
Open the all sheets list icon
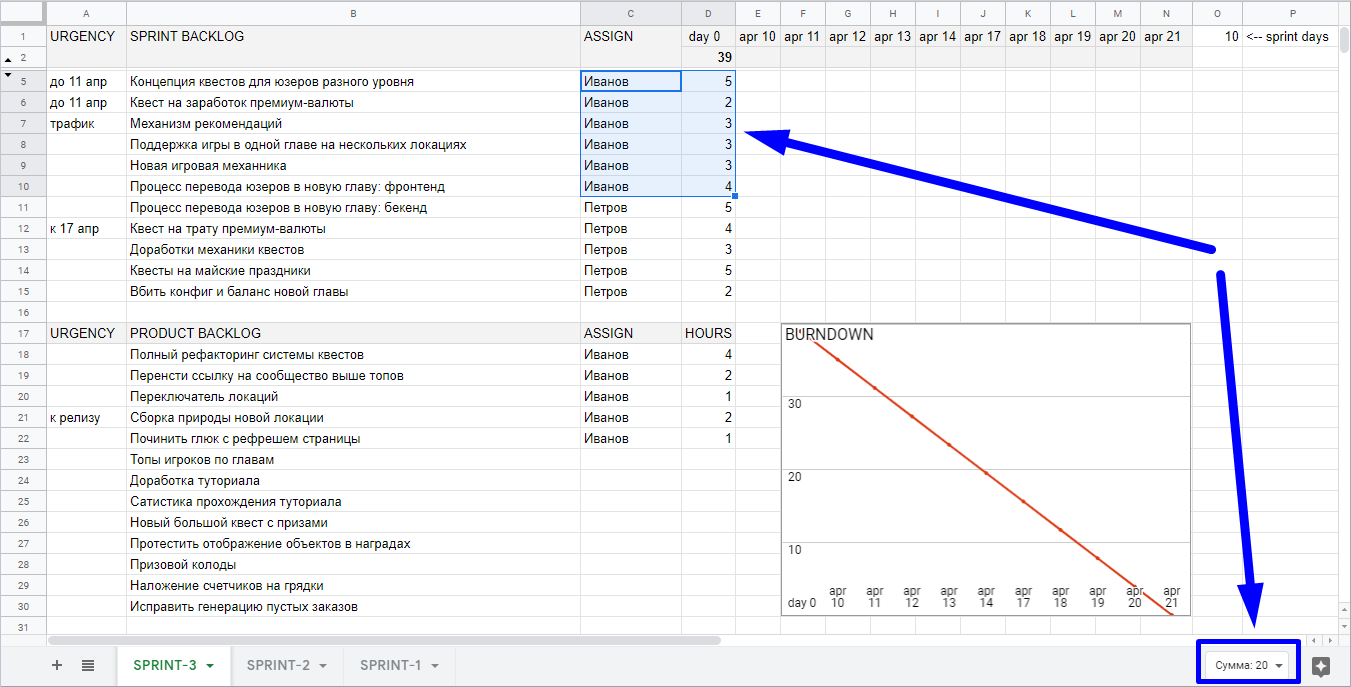pos(88,665)
